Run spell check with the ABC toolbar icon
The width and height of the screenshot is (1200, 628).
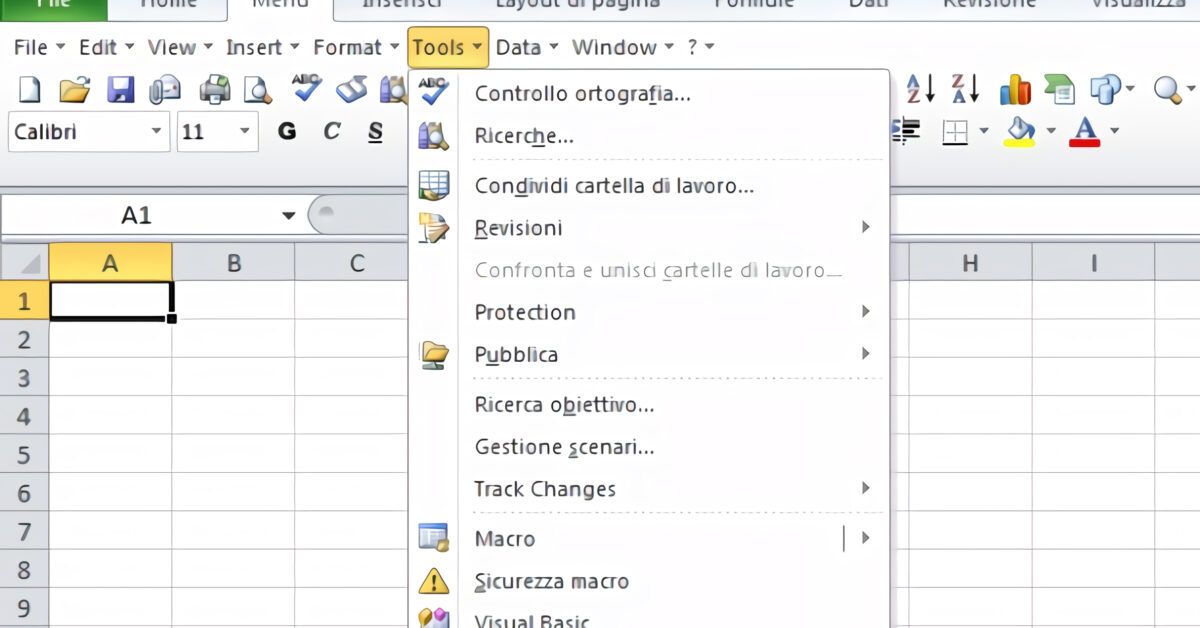pos(305,88)
